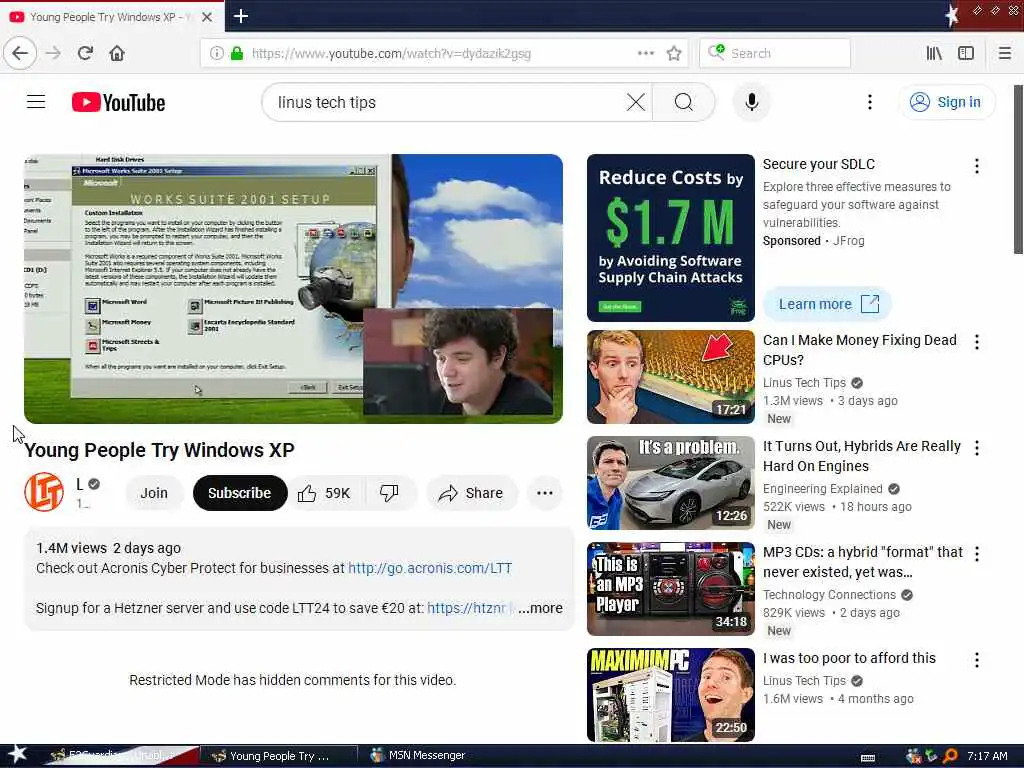Go to YouTube home via the logo

coord(118,103)
